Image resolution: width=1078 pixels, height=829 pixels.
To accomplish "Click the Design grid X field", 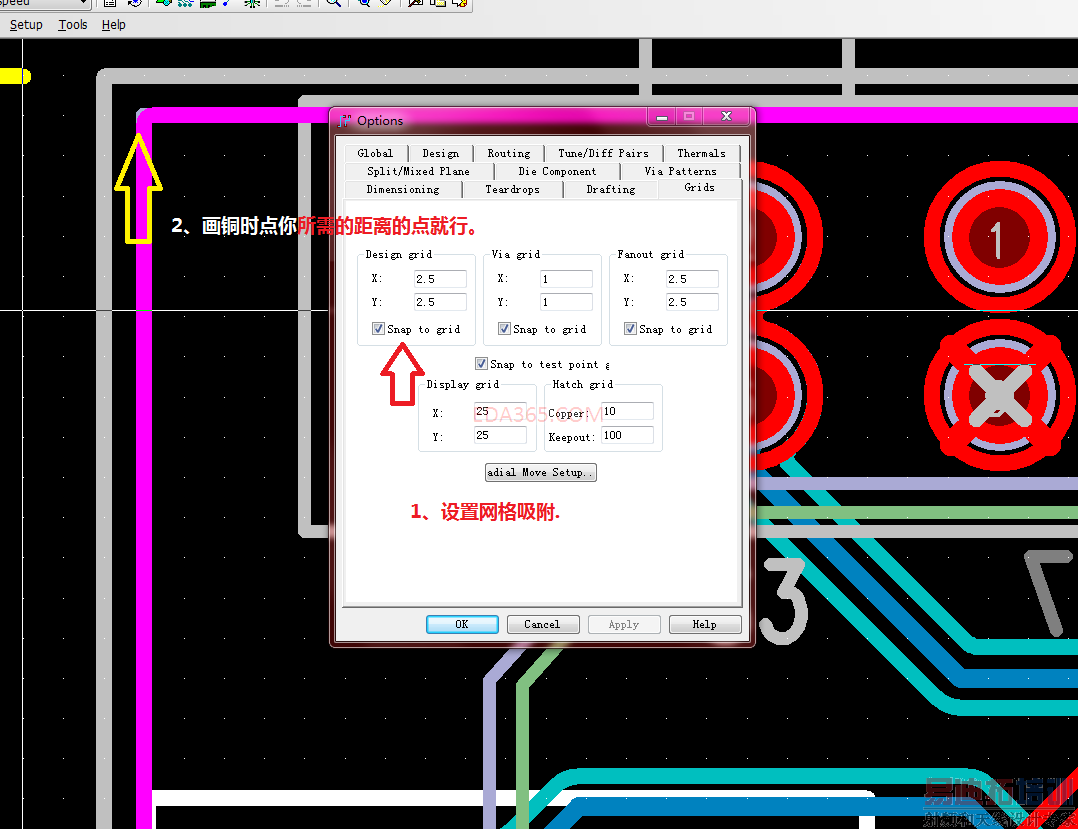I will [x=440, y=278].
